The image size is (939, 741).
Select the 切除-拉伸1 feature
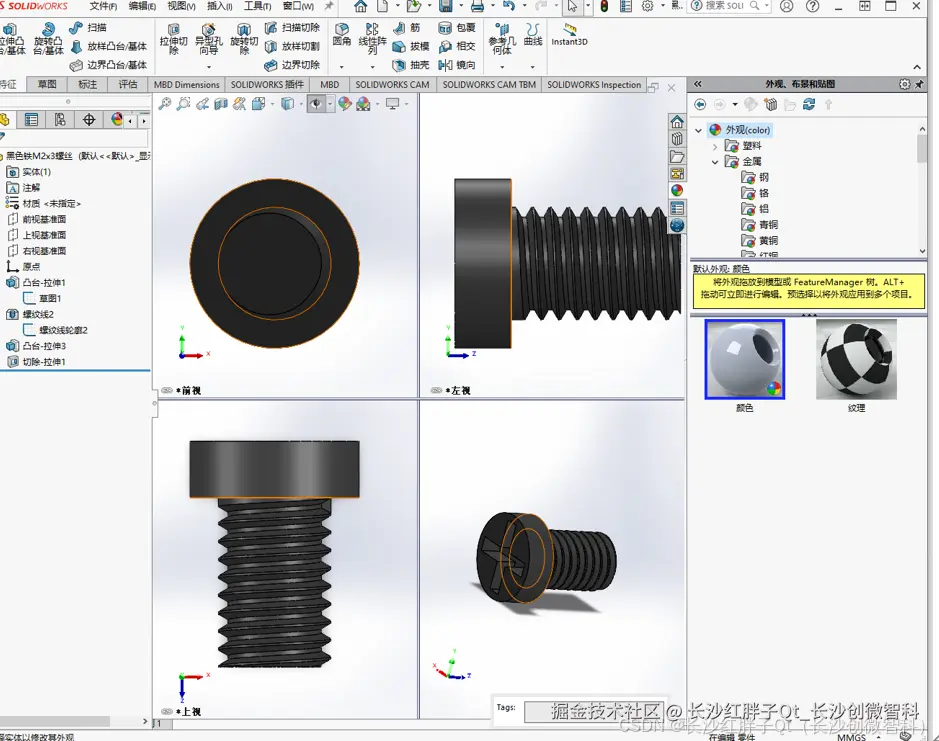(x=37, y=362)
